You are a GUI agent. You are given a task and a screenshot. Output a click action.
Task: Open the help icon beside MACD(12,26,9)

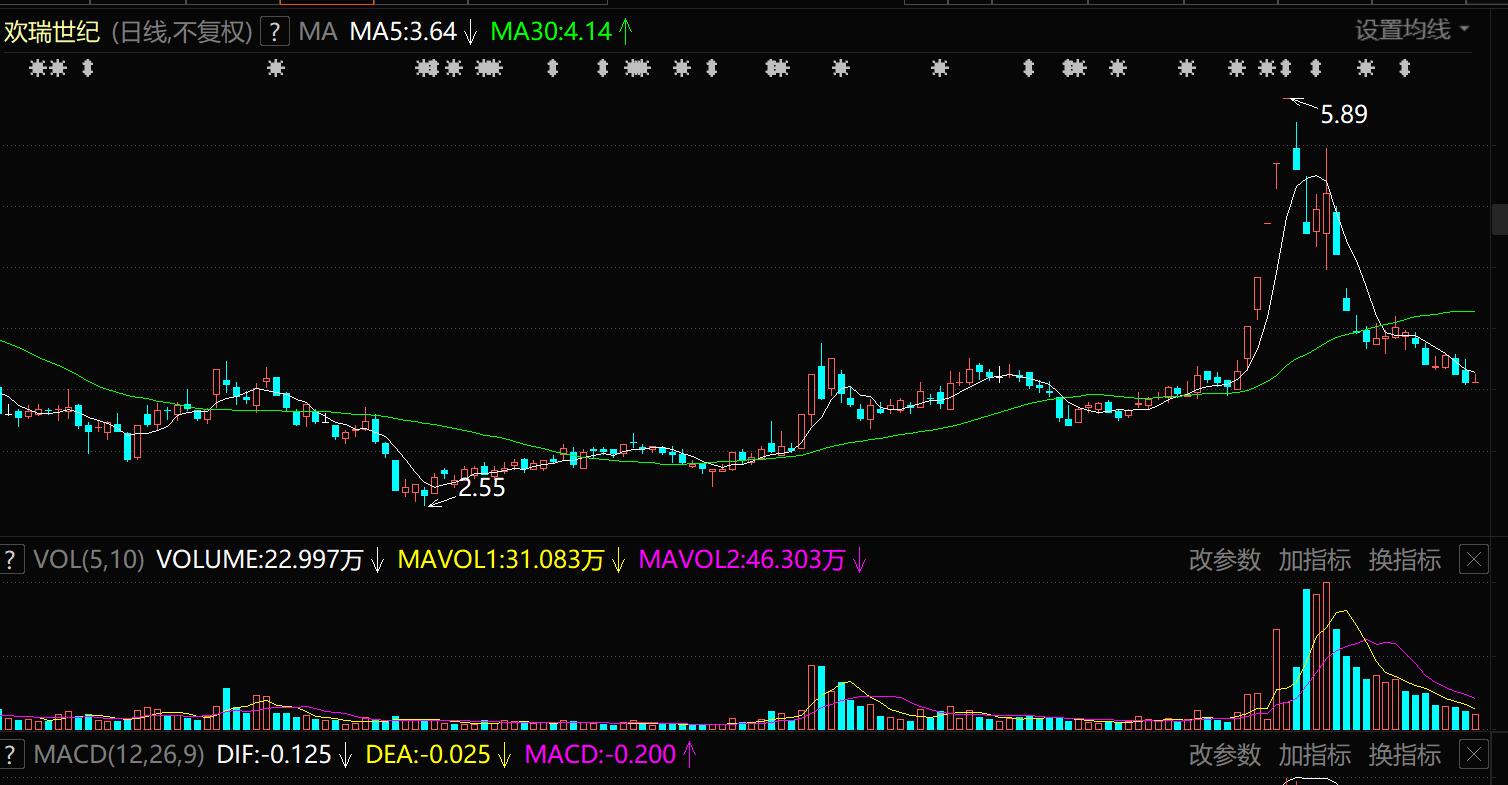(x=11, y=754)
